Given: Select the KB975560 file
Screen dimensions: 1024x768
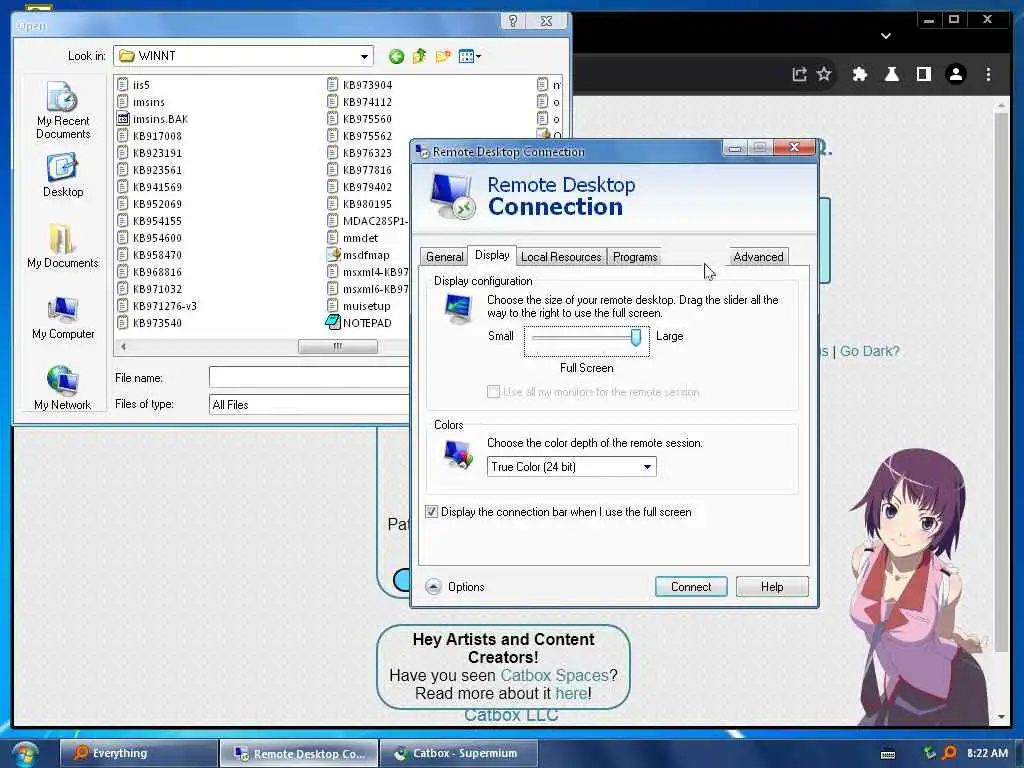Looking at the screenshot, I should coord(359,119).
